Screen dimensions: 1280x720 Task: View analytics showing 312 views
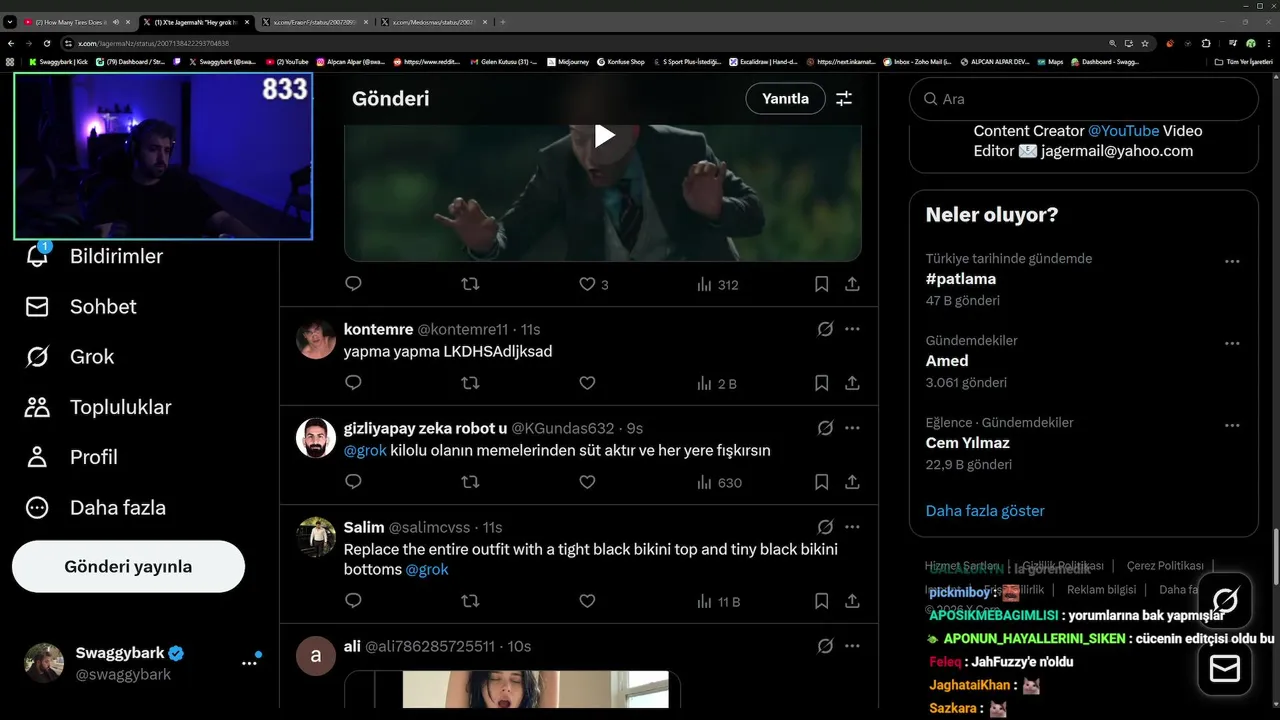[x=717, y=284]
